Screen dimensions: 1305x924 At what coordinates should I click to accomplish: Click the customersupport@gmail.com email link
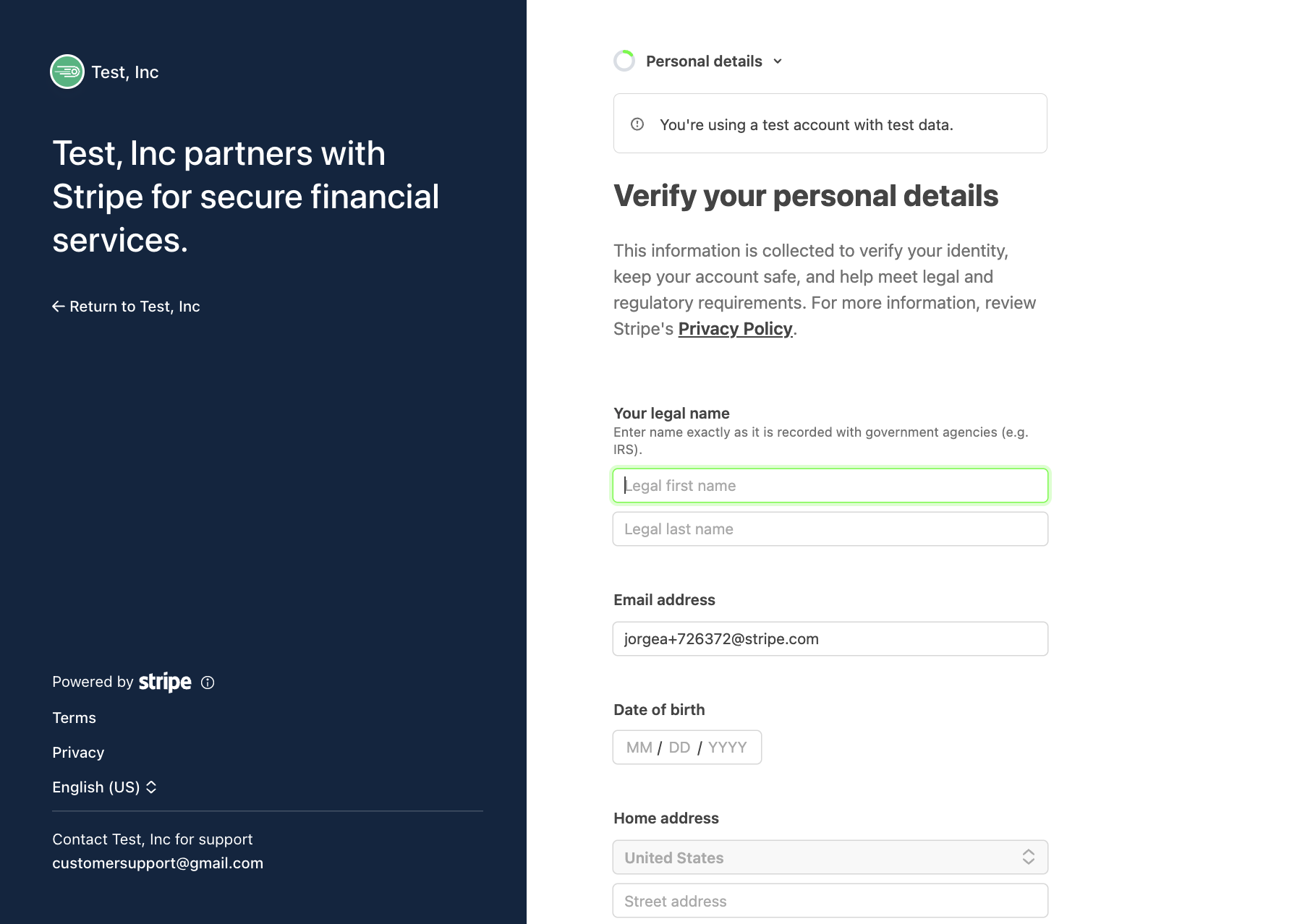[158, 863]
